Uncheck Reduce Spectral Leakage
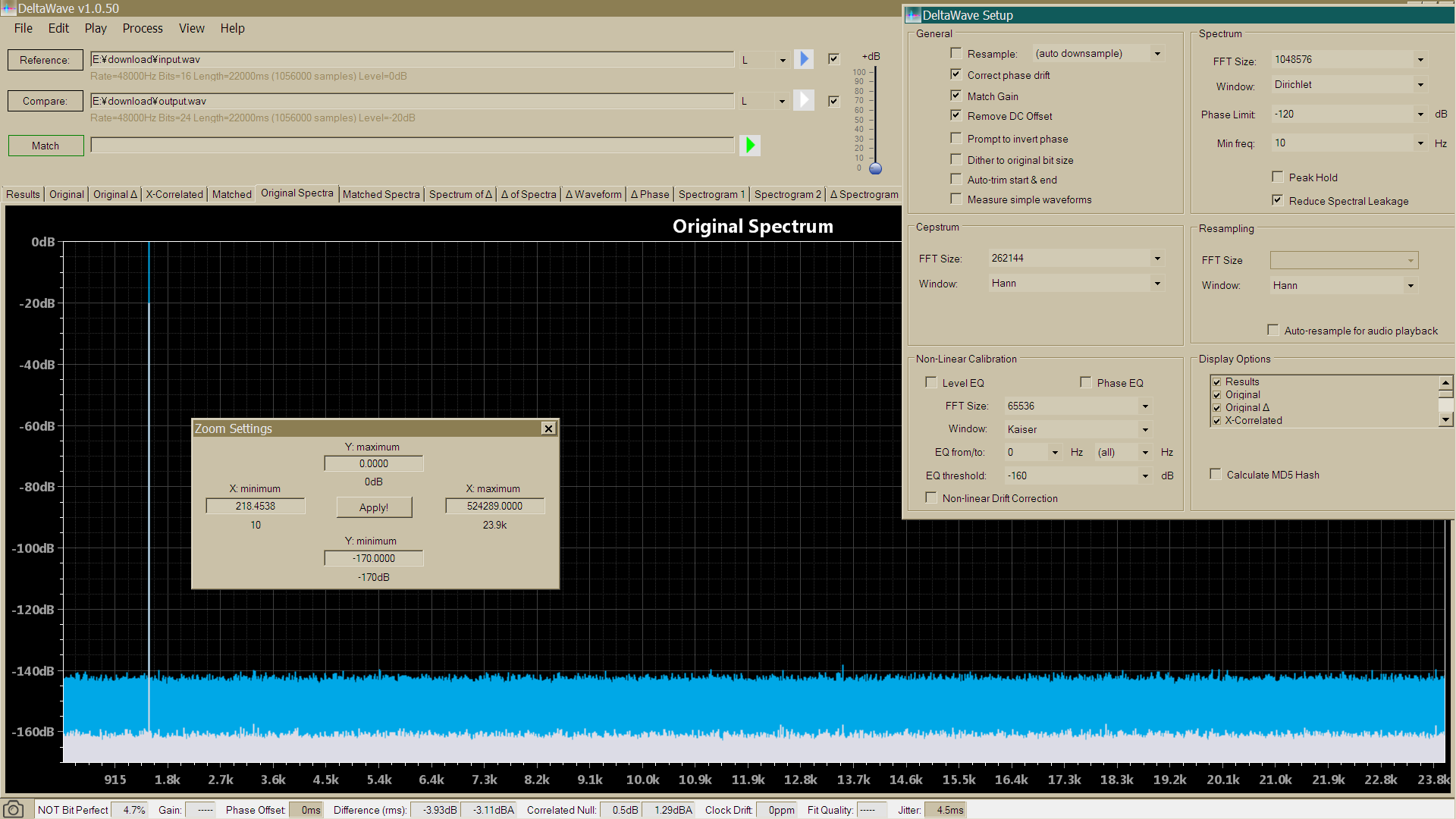This screenshot has width=1456, height=819. click(x=1277, y=200)
